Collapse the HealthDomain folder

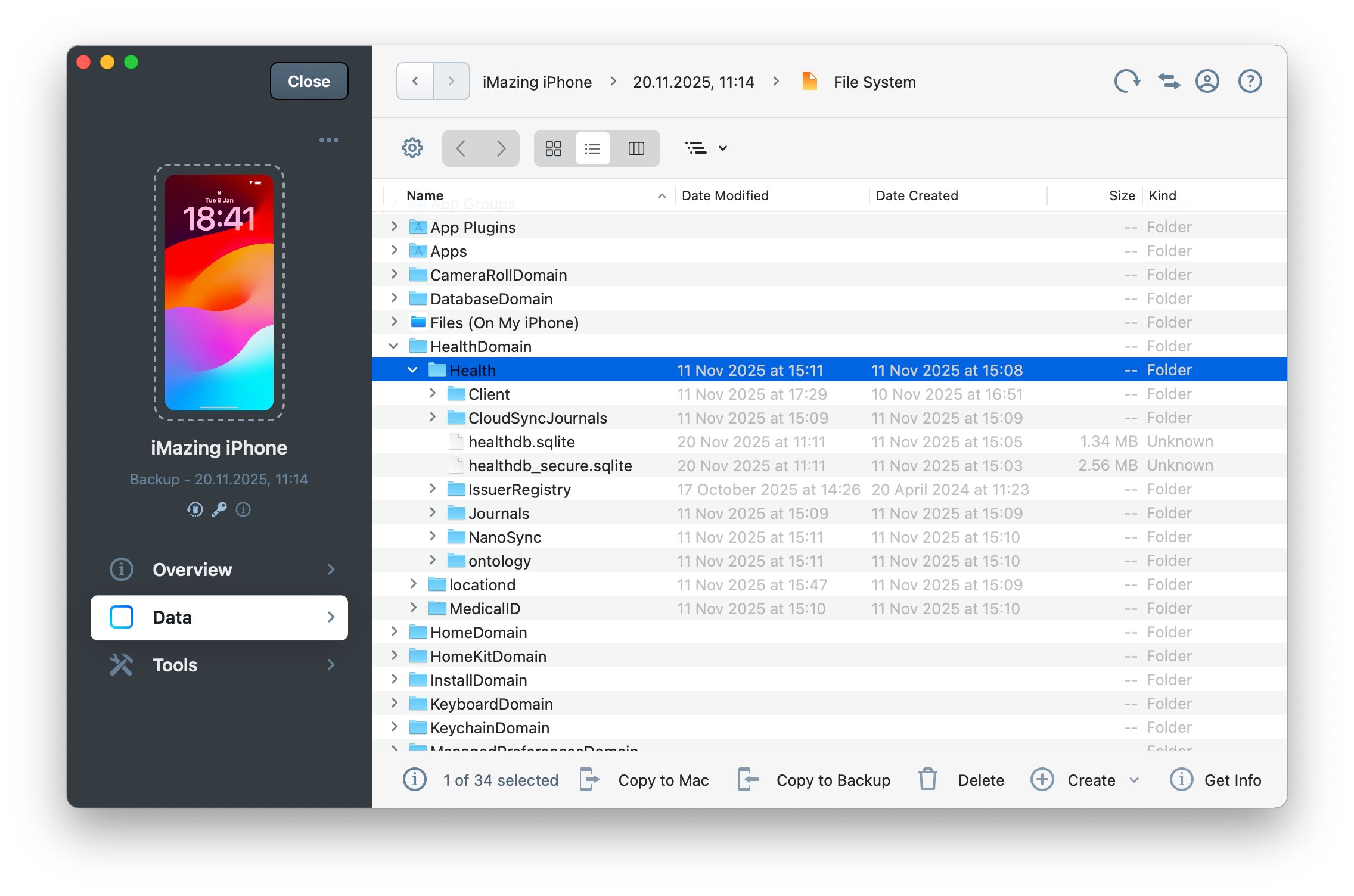click(393, 346)
